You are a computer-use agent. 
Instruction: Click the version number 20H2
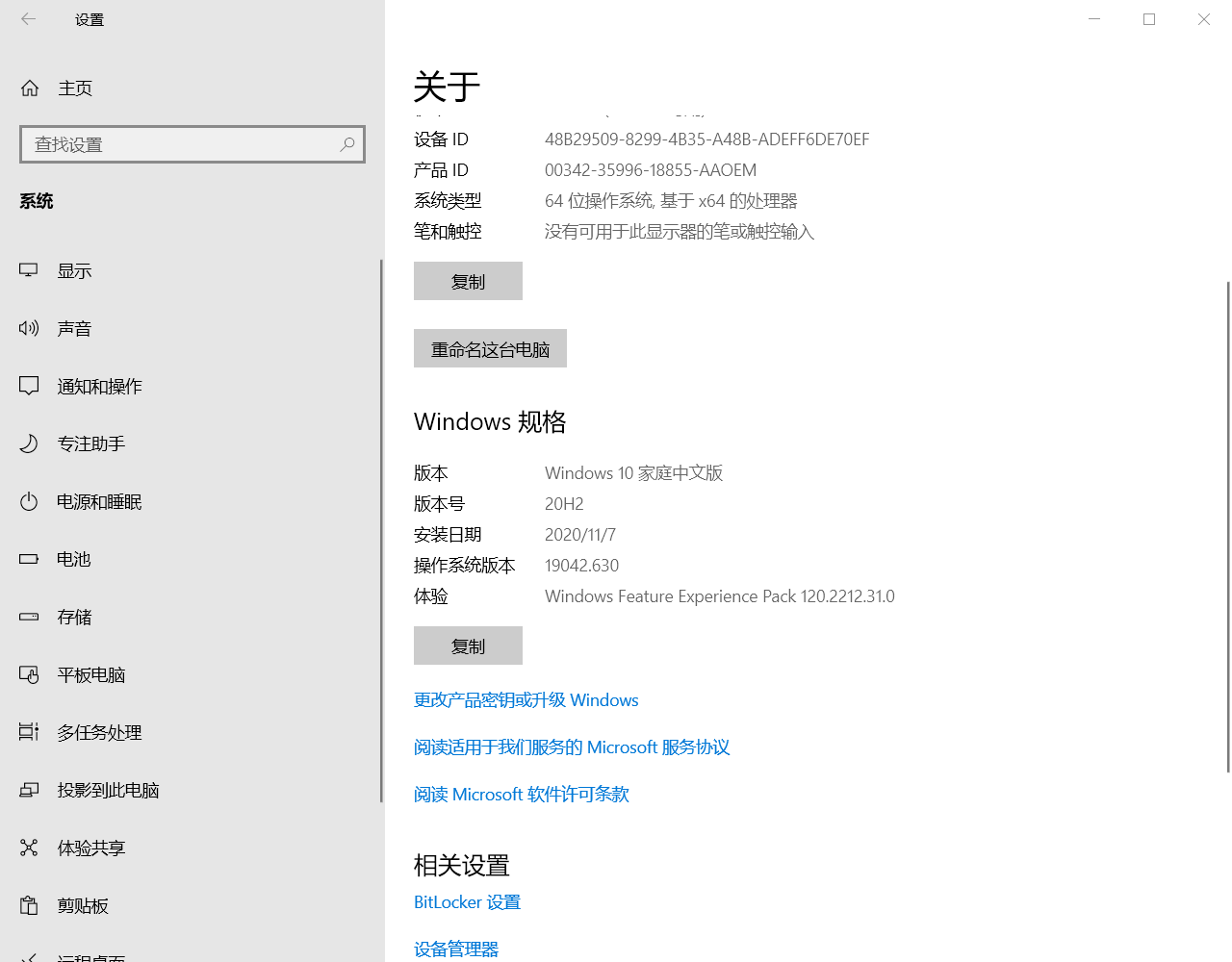564,504
